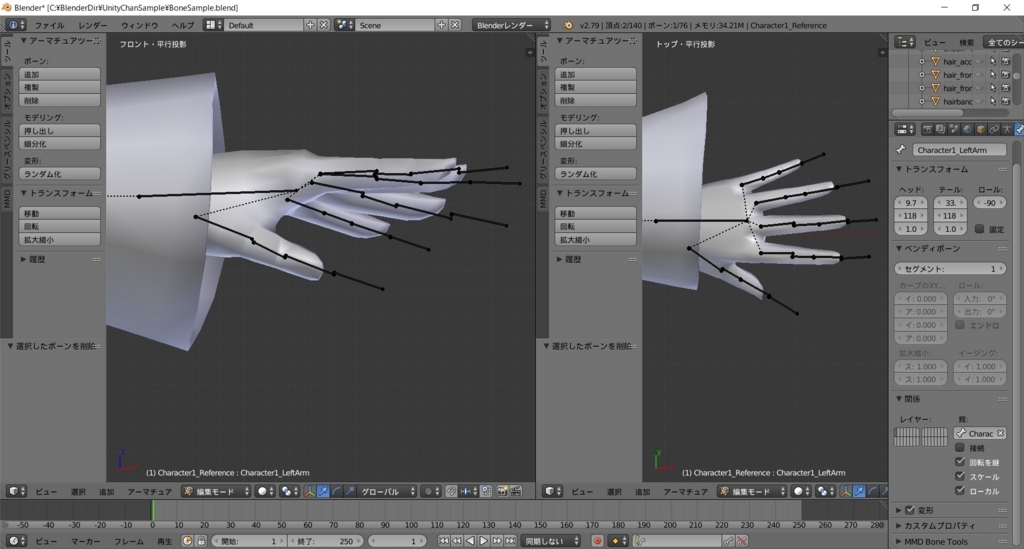1024x549 pixels.
Task: Open the Armature data tab in Properties
Action: [x=1008, y=129]
